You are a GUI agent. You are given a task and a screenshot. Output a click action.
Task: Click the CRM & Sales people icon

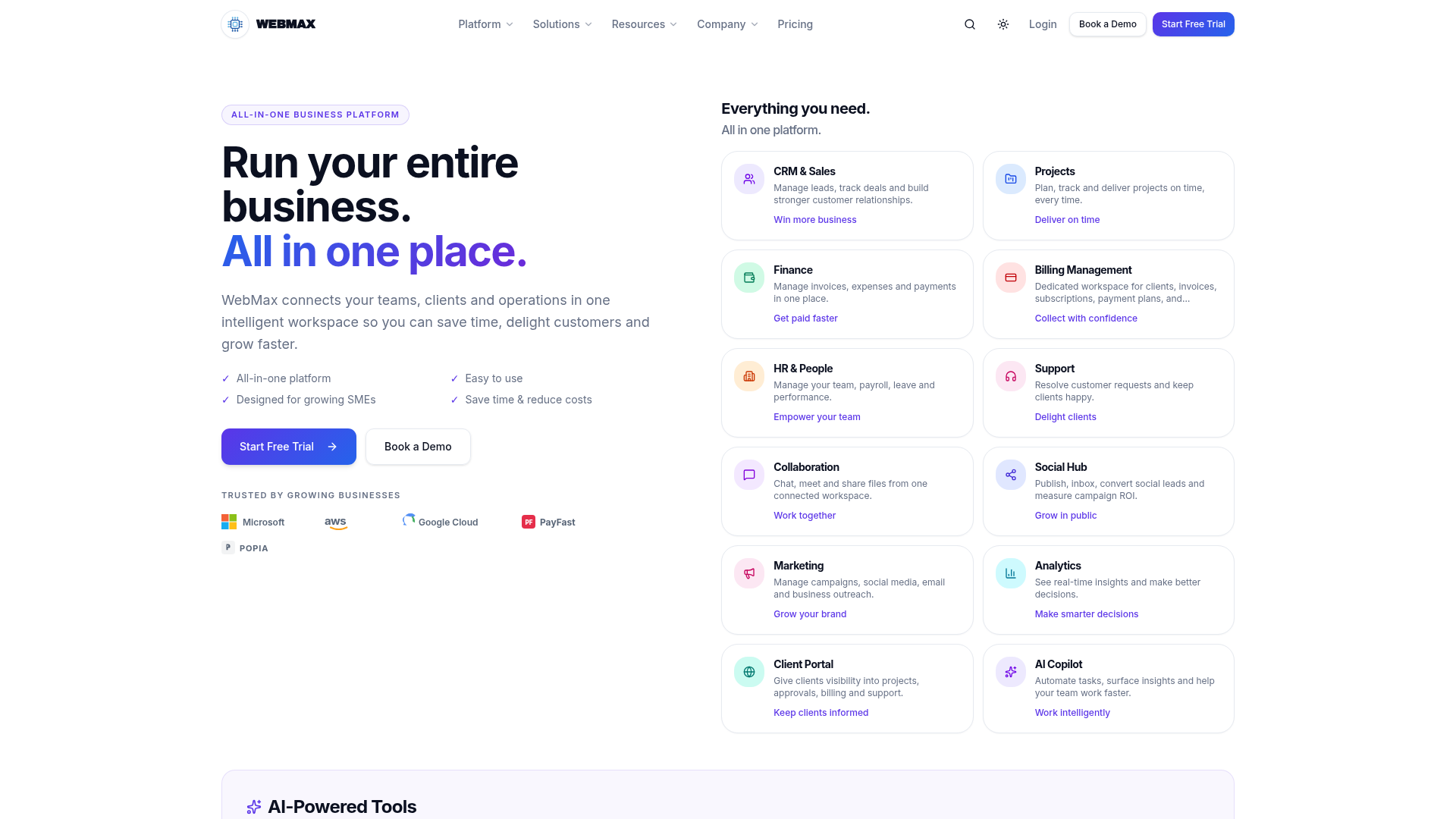[749, 179]
